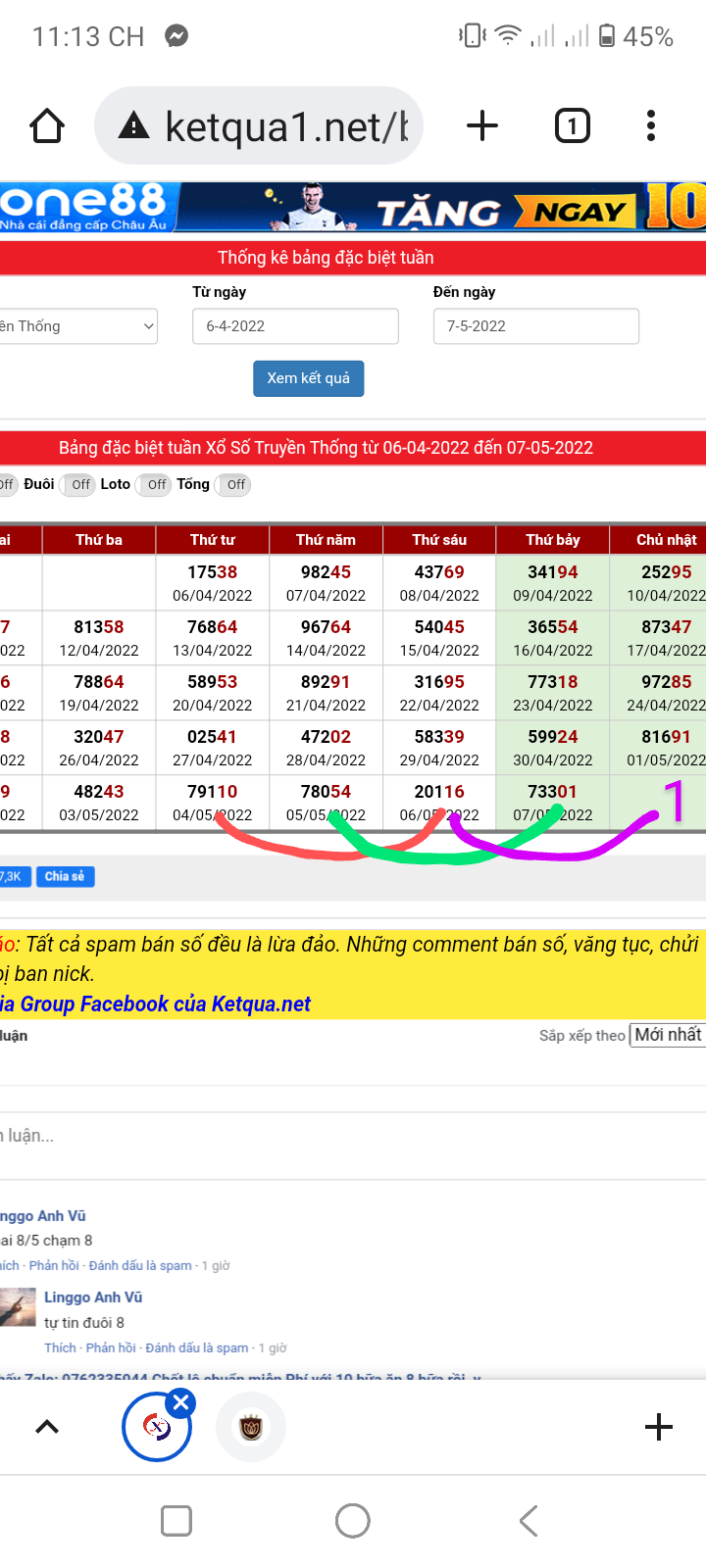Tap the not-secure warning triangle icon

pos(133,125)
